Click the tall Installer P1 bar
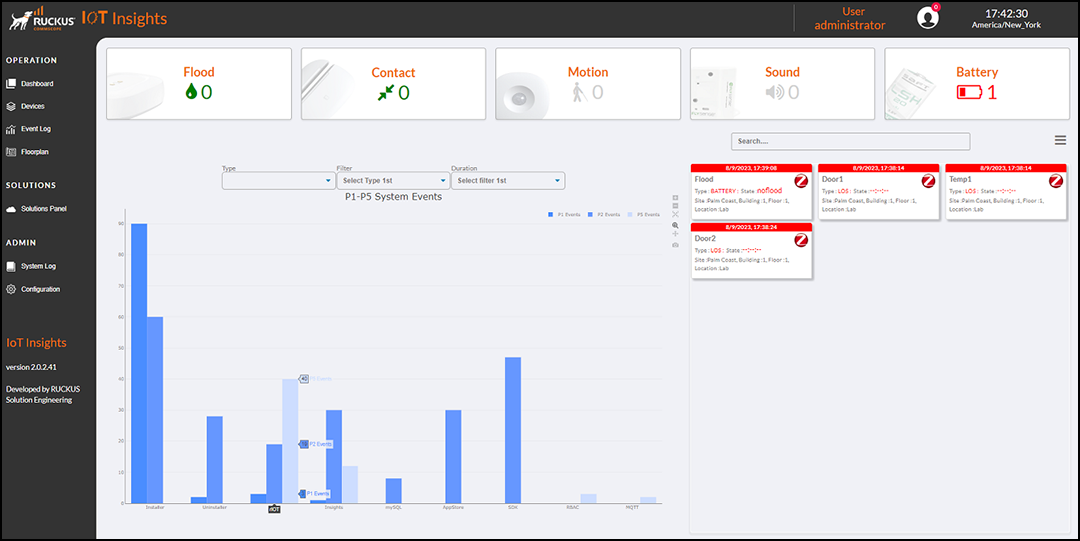 coord(139,363)
